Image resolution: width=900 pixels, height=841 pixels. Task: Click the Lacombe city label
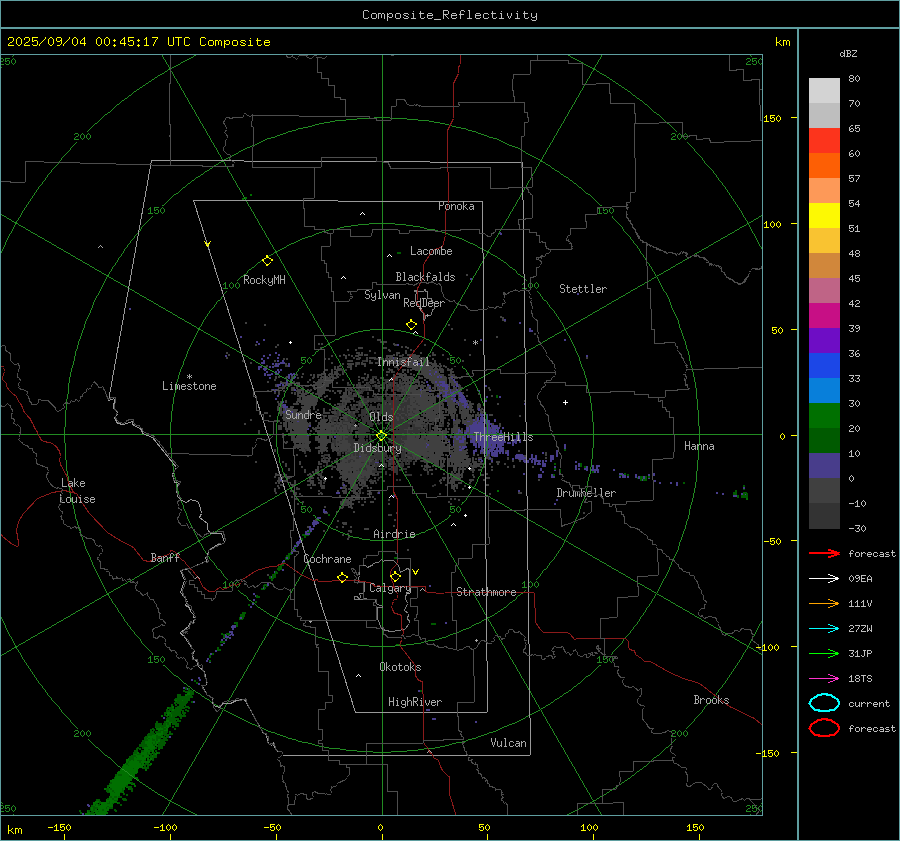click(x=431, y=251)
